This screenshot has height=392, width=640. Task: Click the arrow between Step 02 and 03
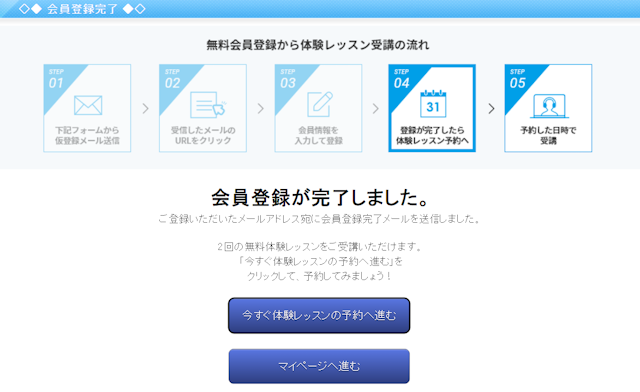point(261,109)
